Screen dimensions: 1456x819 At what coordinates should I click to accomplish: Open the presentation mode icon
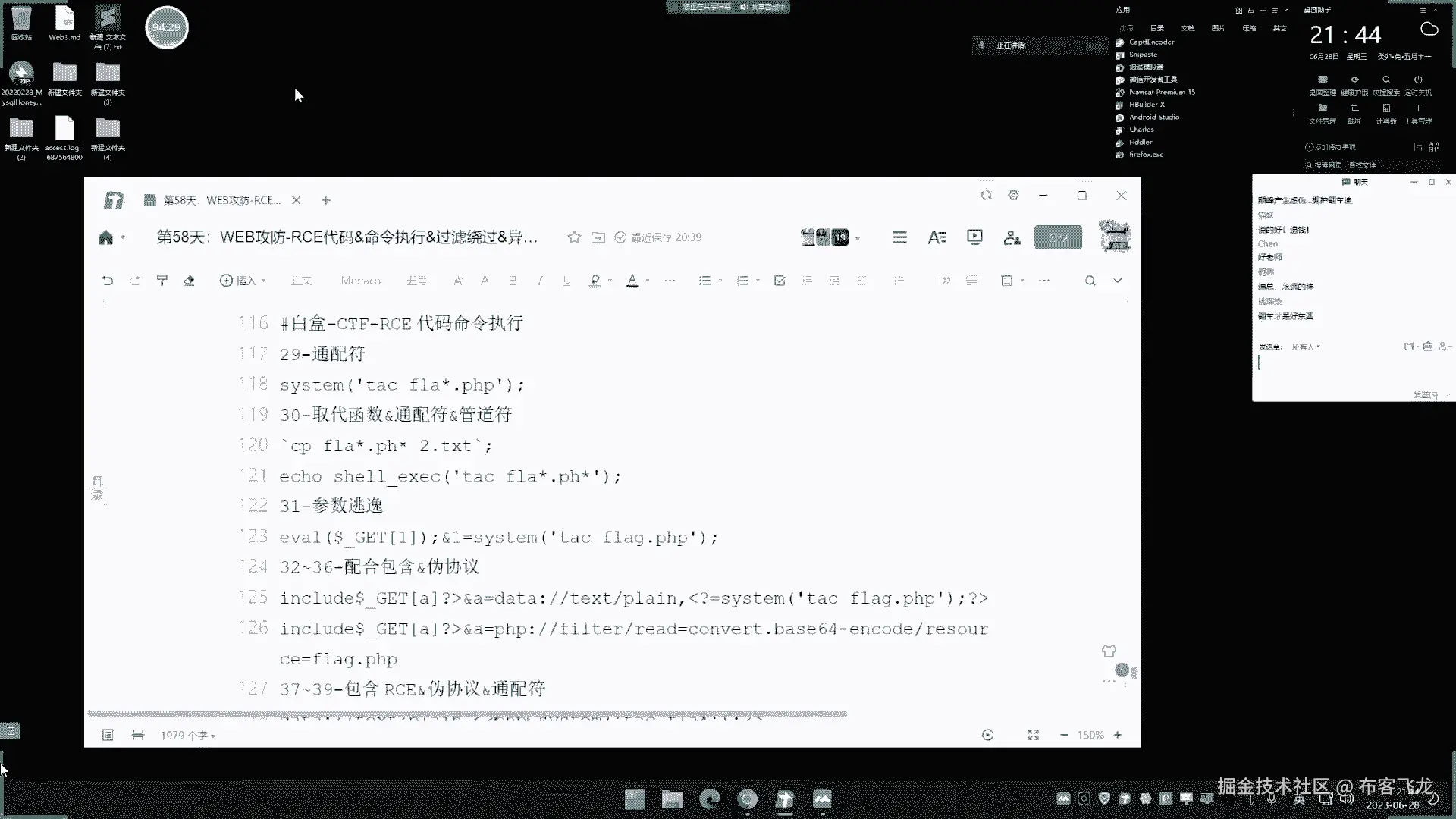click(974, 237)
